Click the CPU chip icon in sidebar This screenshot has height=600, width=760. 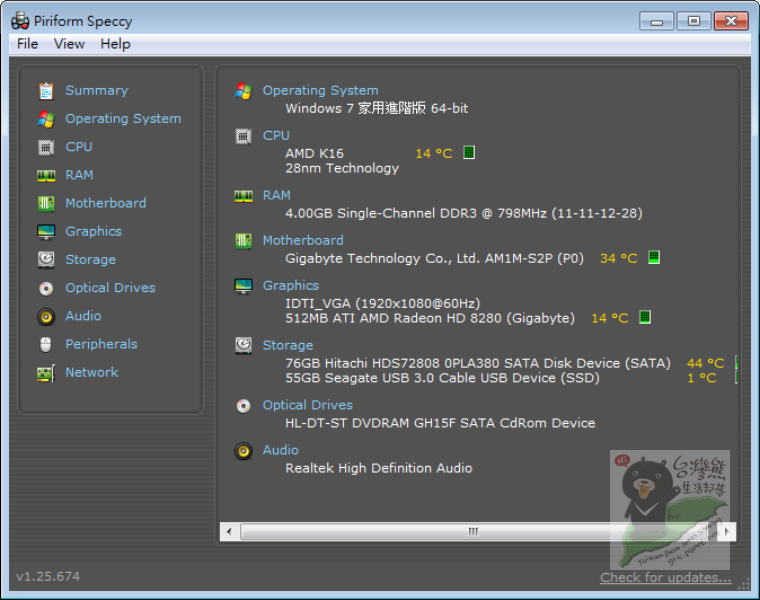[46, 147]
